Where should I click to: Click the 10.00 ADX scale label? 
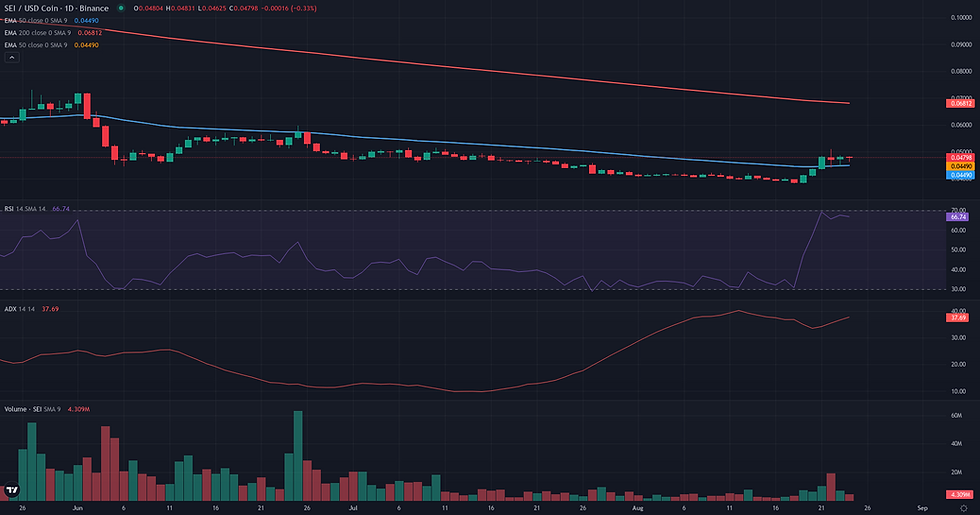[x=958, y=391]
